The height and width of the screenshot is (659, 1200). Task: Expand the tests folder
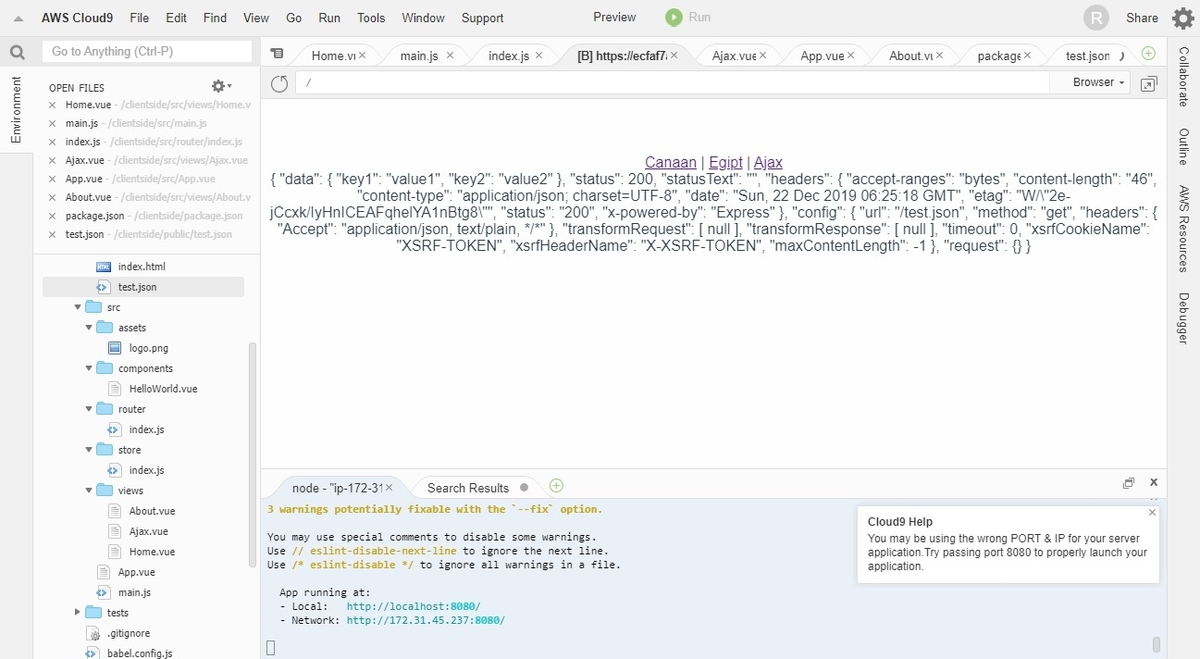(x=78, y=612)
